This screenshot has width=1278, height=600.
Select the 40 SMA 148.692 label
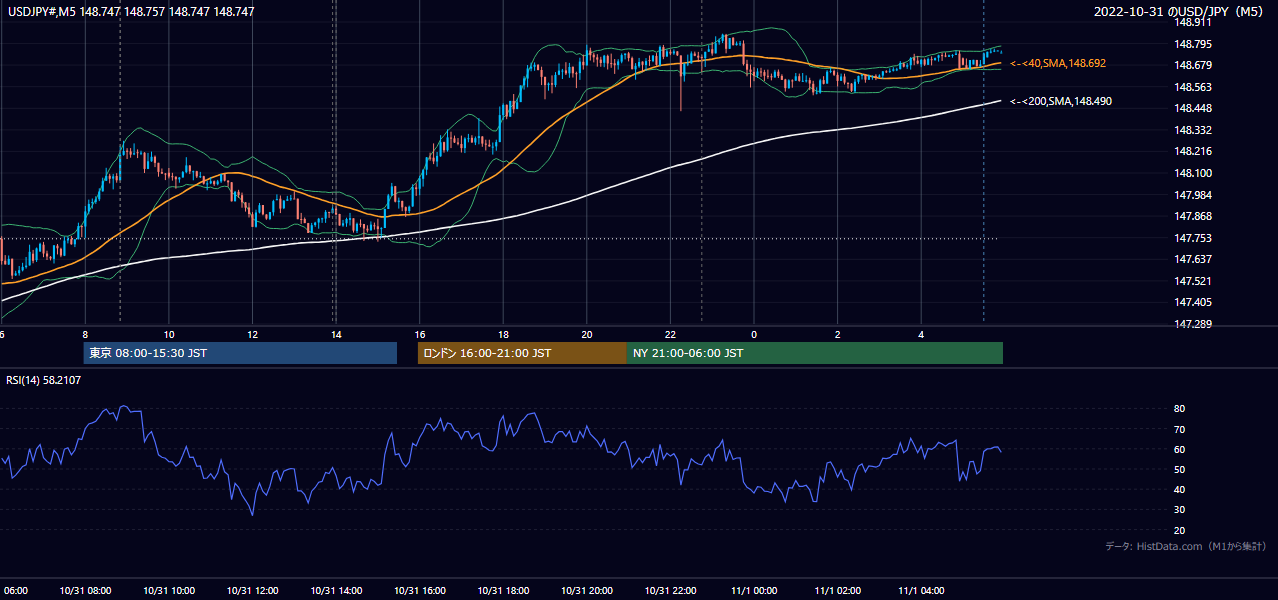coord(1058,63)
